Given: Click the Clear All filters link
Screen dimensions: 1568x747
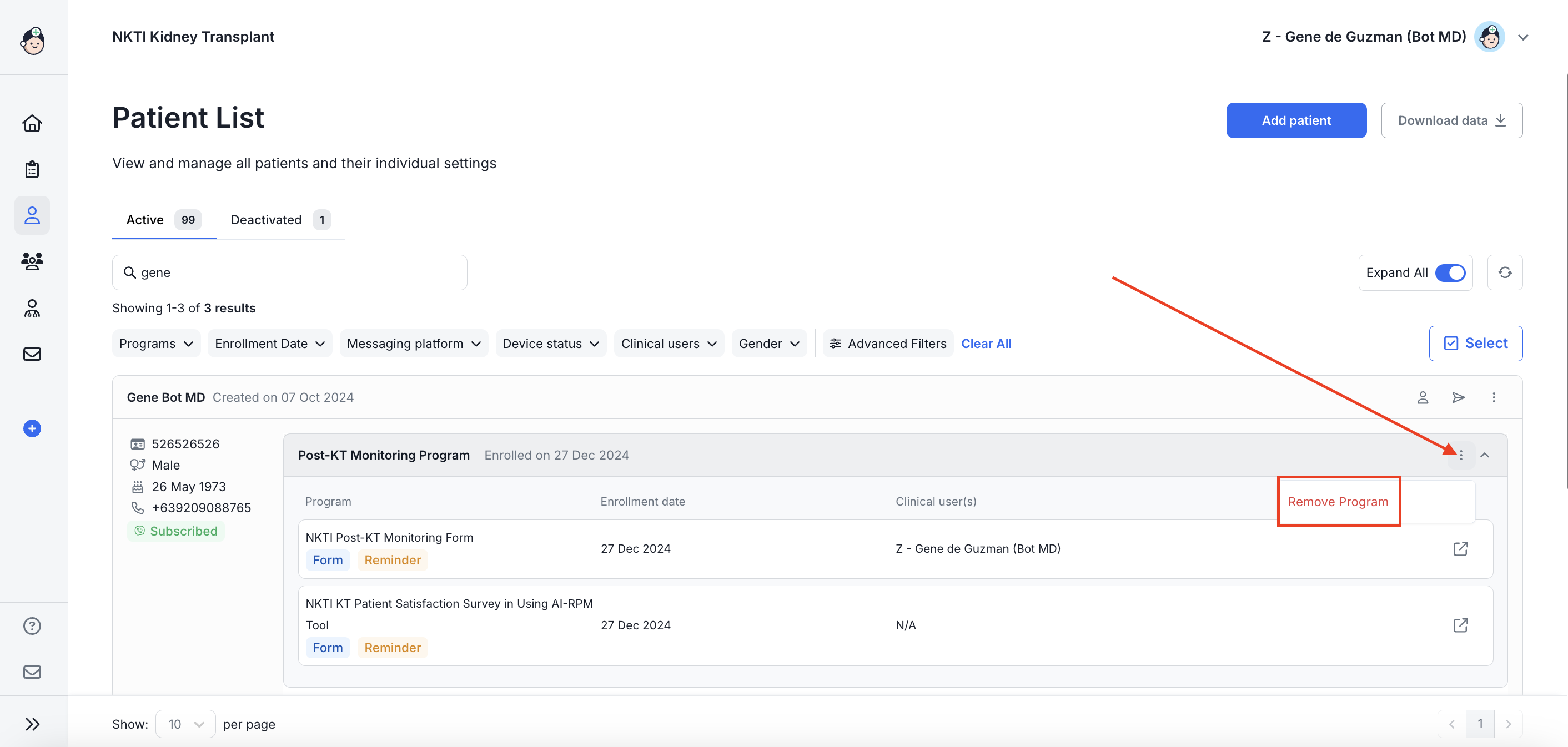Looking at the screenshot, I should 986,344.
